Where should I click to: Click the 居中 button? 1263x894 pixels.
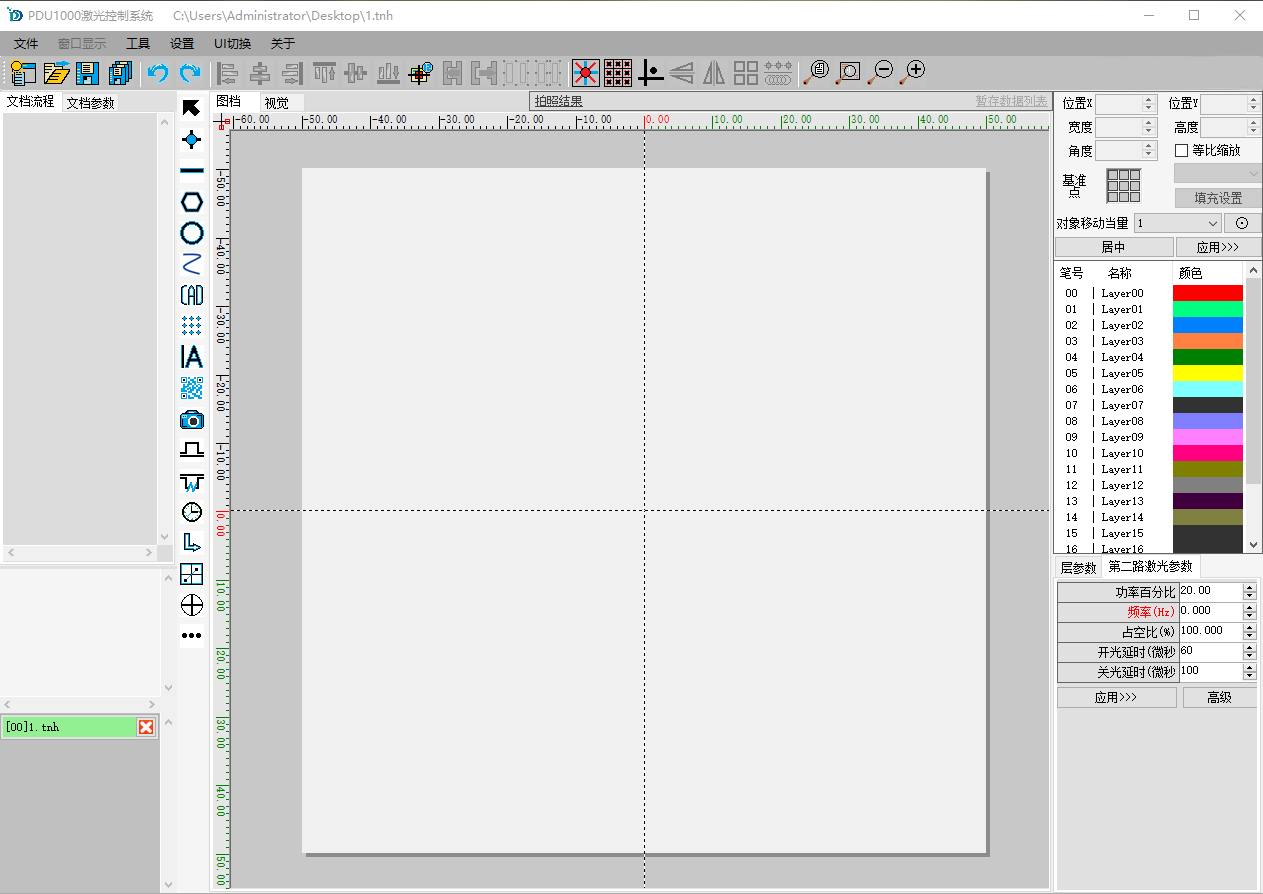pos(1113,247)
